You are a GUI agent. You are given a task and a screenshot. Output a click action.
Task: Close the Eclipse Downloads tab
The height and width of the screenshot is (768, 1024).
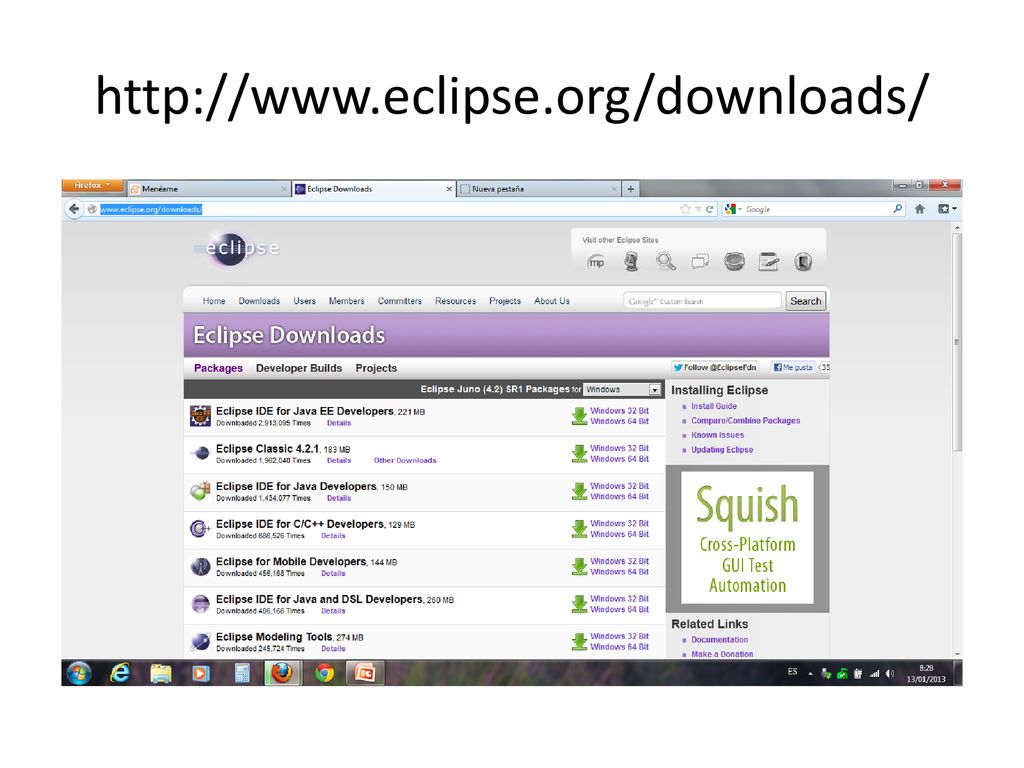pyautogui.click(x=449, y=189)
